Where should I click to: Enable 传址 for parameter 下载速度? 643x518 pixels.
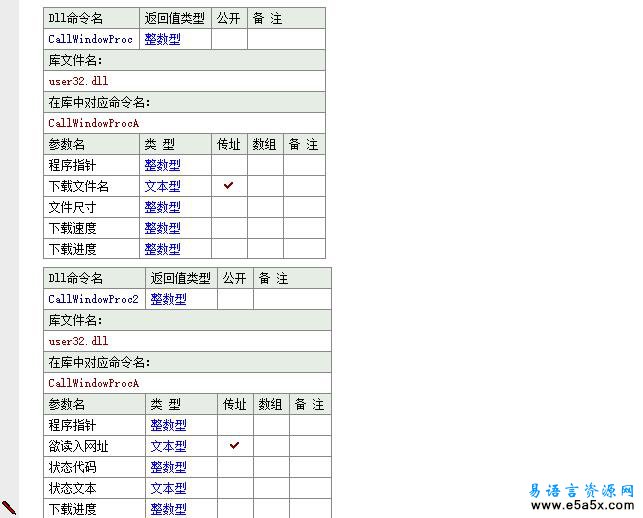(x=229, y=228)
